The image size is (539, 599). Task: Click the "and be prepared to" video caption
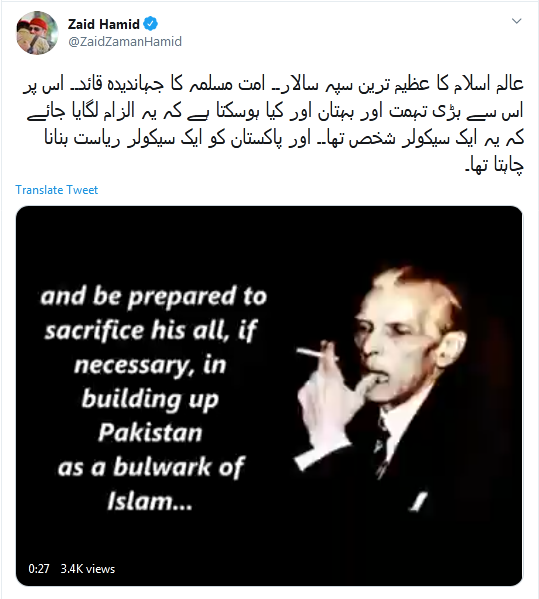click(x=154, y=297)
